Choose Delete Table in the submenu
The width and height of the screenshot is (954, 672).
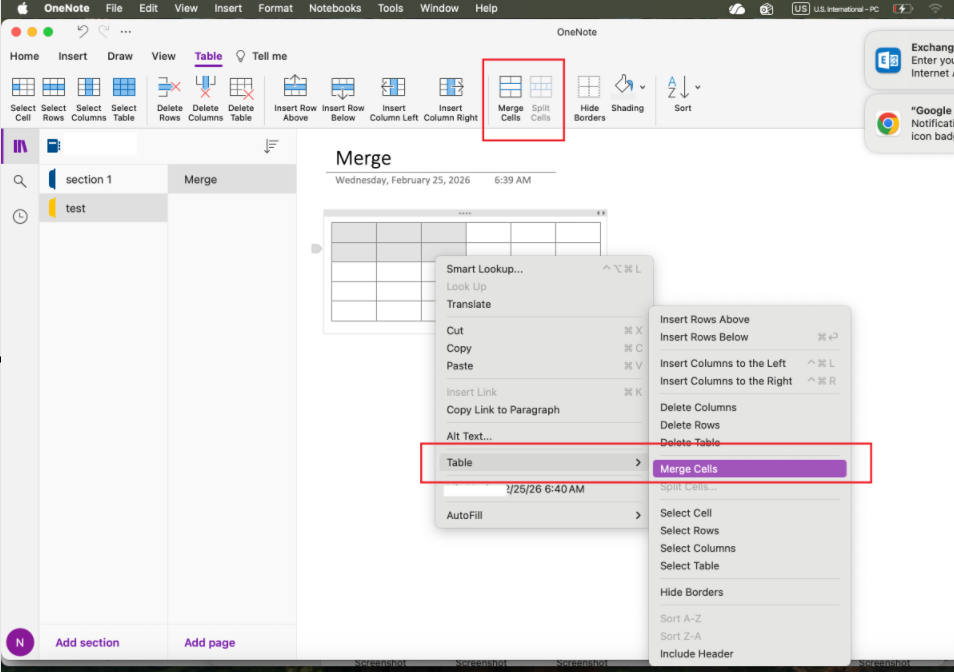coord(749,443)
